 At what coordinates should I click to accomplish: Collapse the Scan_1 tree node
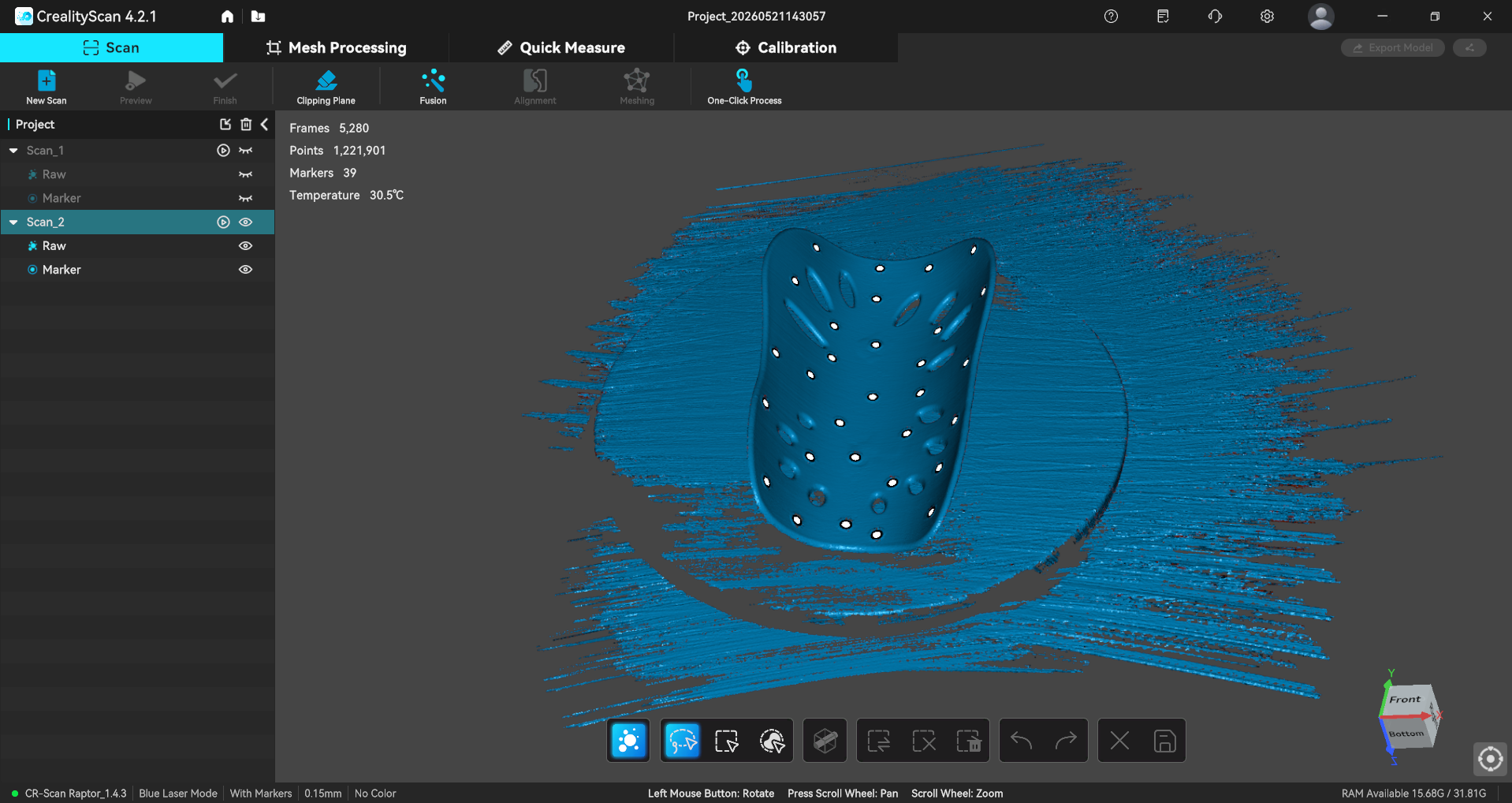(13, 150)
